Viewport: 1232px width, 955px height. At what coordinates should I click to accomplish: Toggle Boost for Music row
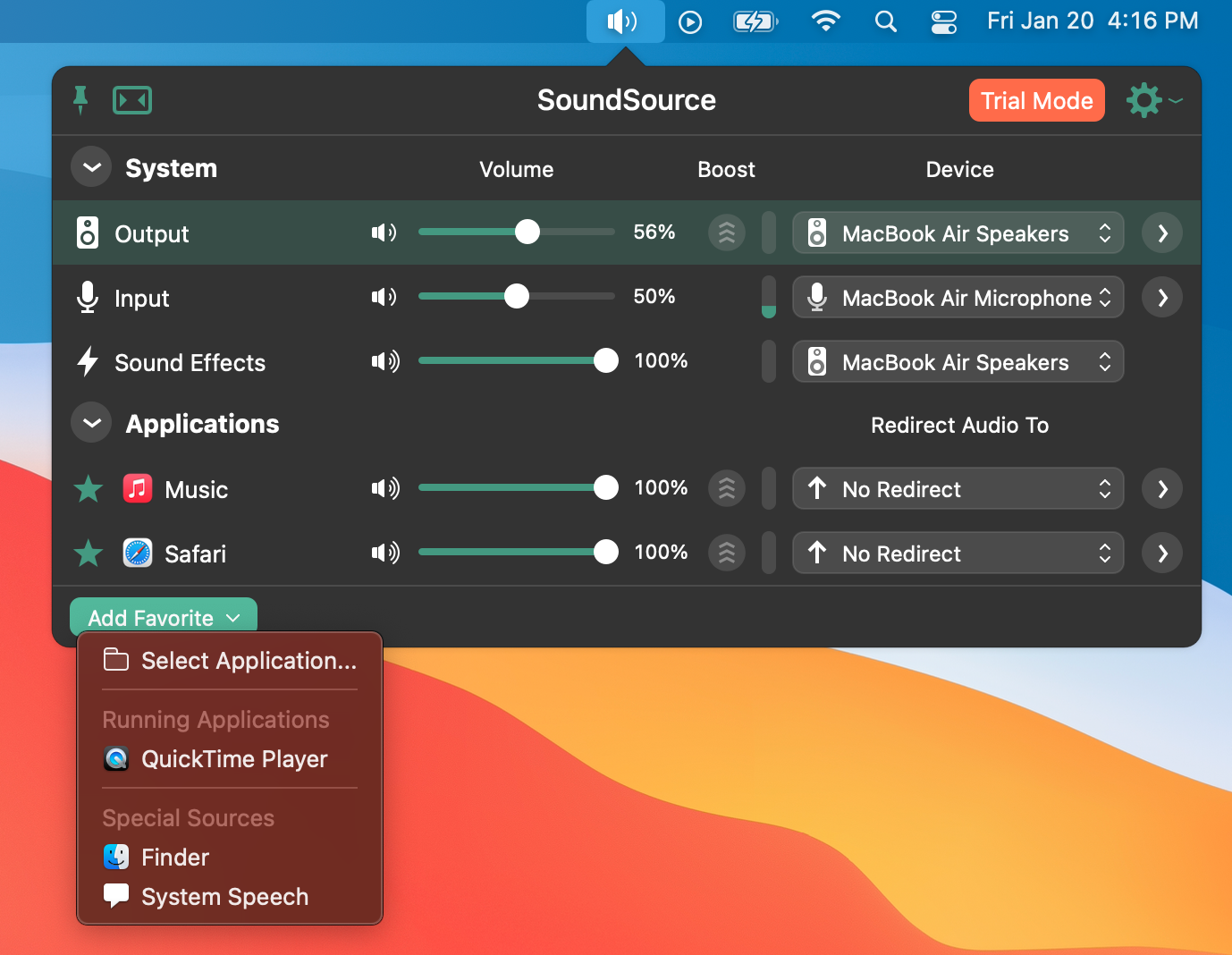click(727, 488)
